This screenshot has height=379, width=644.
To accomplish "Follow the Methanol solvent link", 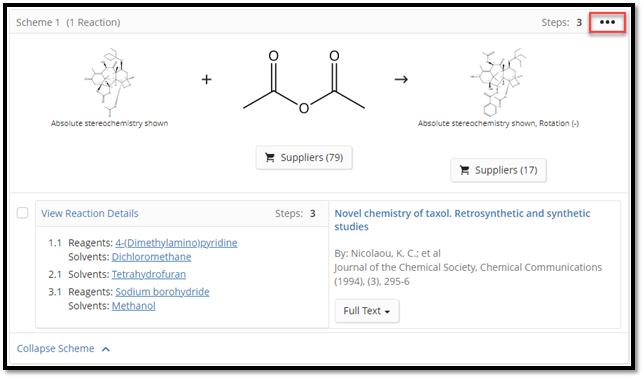I will pyautogui.click(x=133, y=306).
